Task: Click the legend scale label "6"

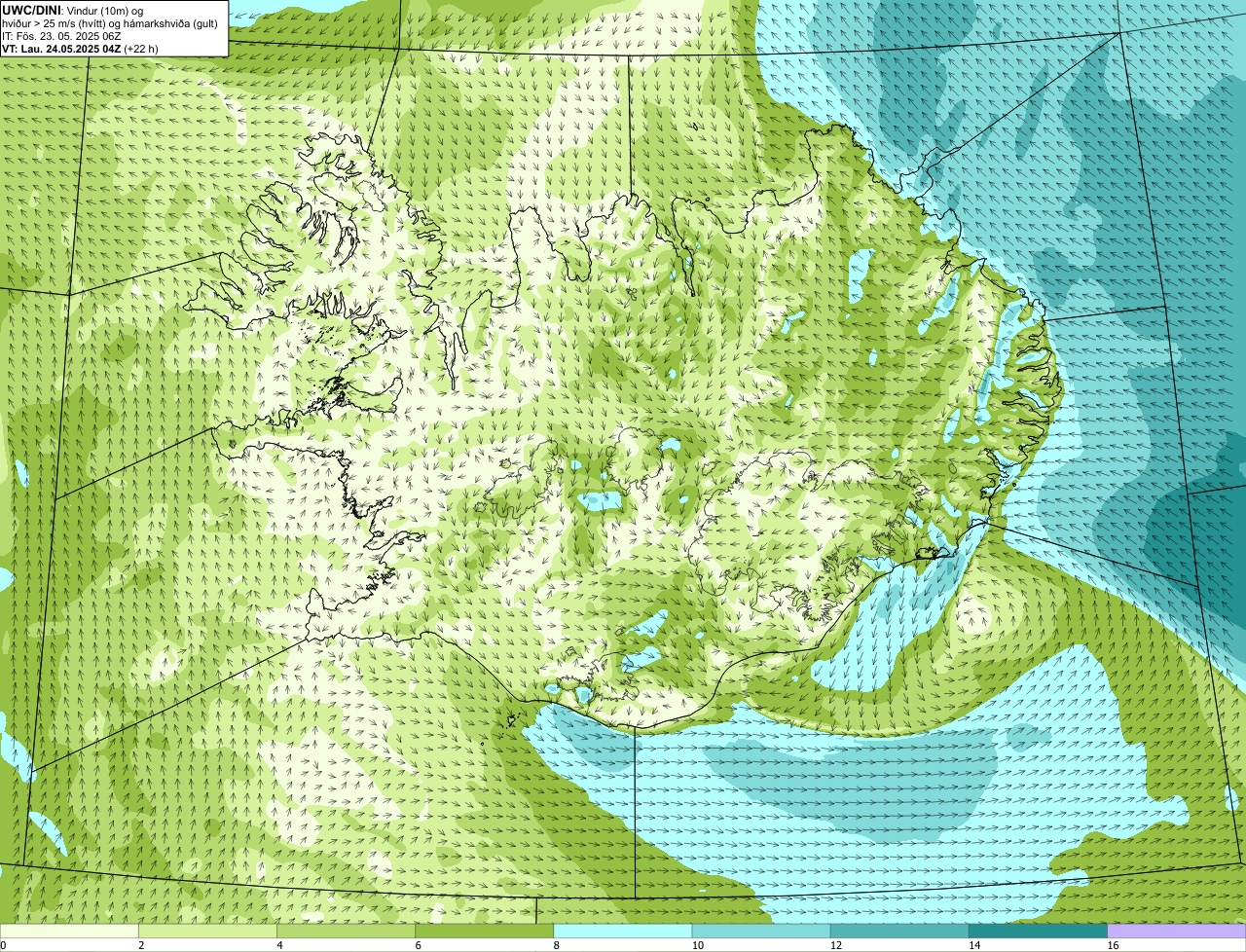Action: coord(419,945)
